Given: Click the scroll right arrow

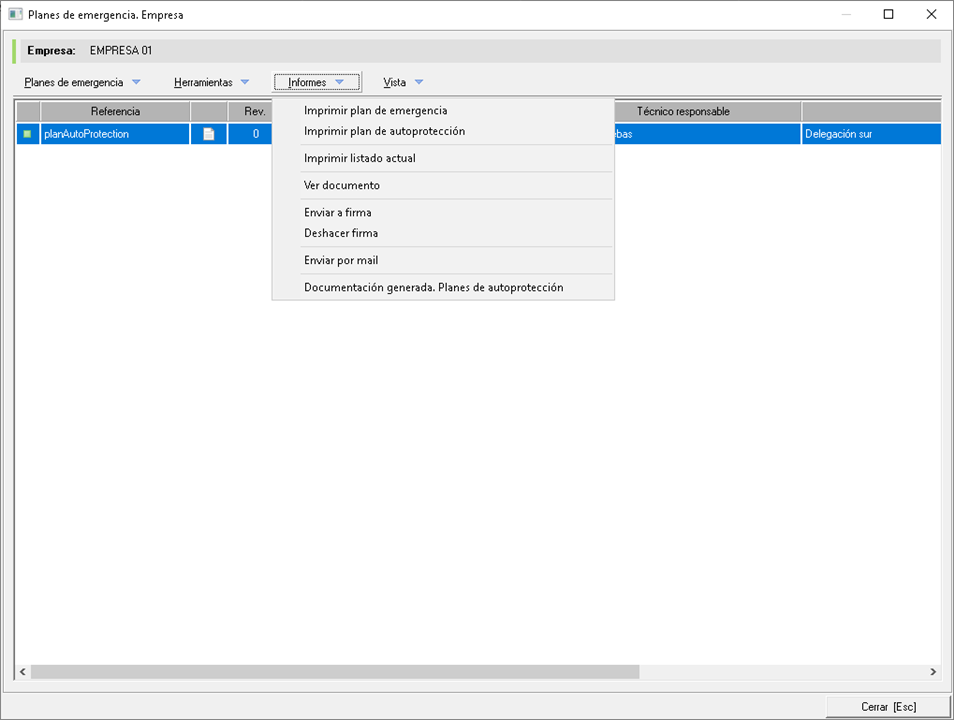Looking at the screenshot, I should 933,671.
